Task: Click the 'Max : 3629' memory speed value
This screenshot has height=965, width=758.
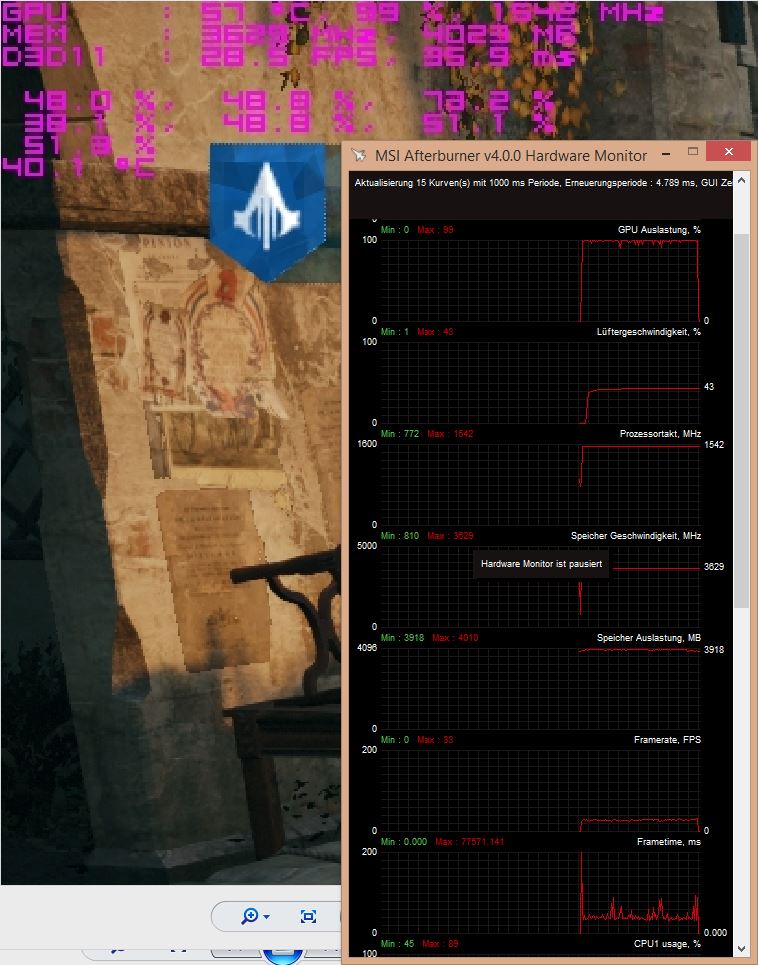Action: tap(450, 536)
